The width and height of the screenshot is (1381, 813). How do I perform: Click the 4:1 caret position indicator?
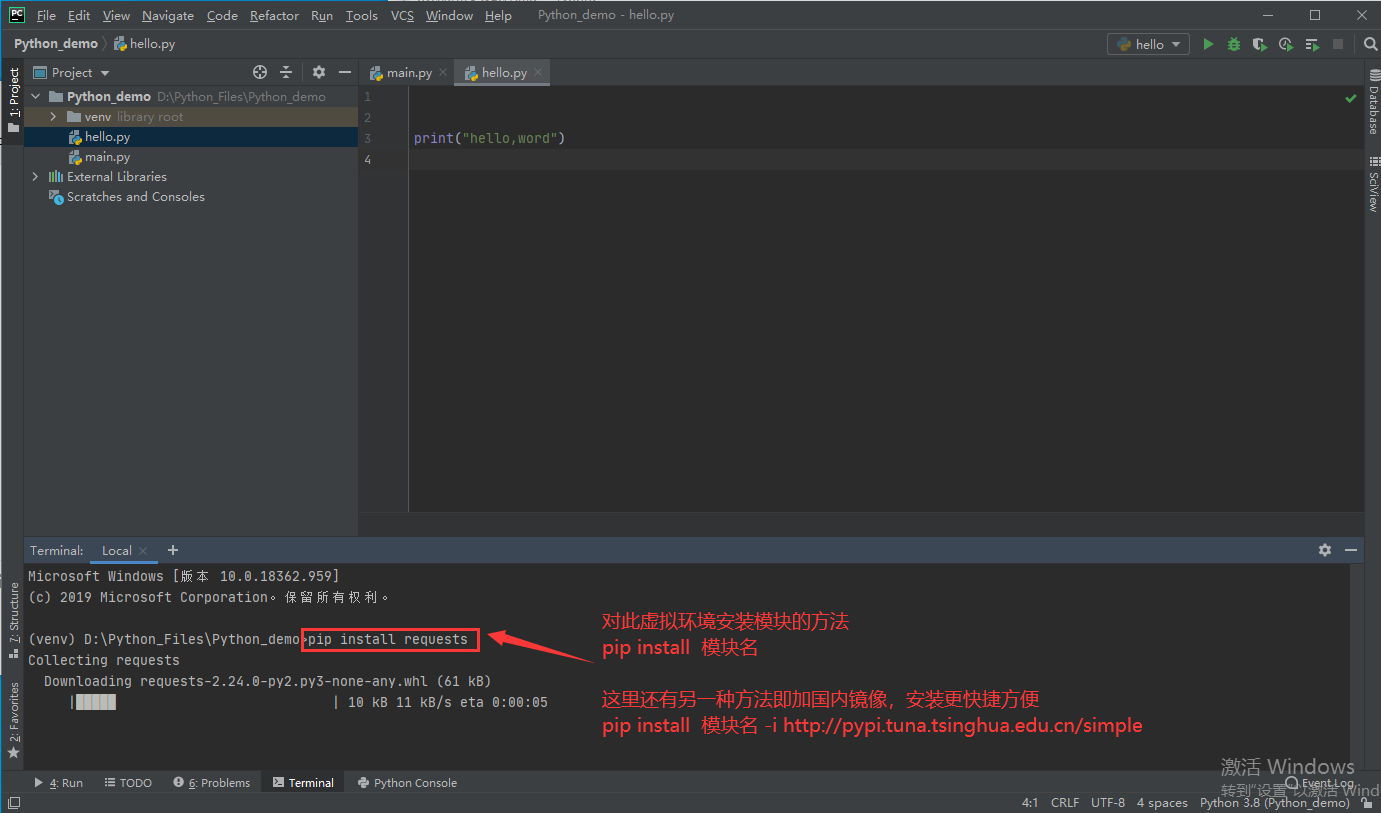pyautogui.click(x=1030, y=802)
